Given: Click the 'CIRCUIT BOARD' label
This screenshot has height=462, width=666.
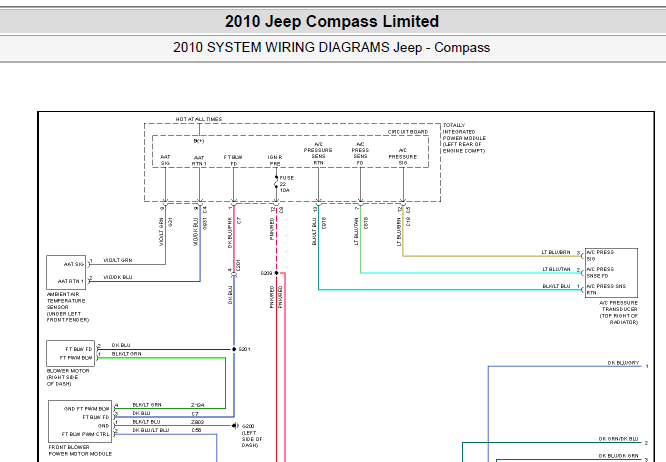Looking at the screenshot, I should tap(408, 132).
